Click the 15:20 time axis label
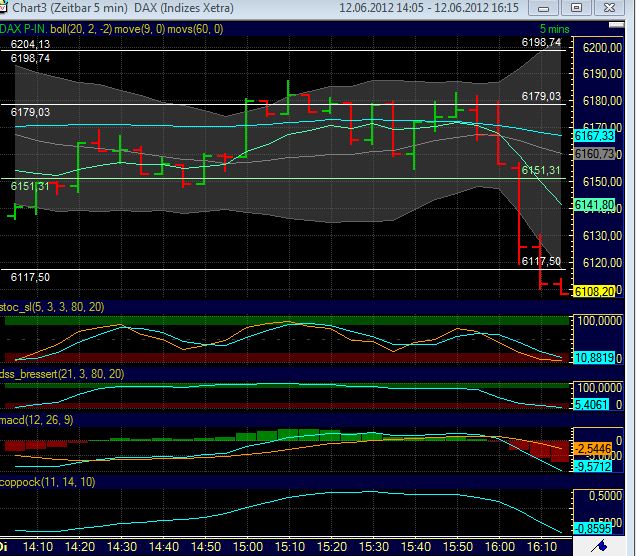Image resolution: width=636 pixels, height=556 pixels. pos(332,547)
